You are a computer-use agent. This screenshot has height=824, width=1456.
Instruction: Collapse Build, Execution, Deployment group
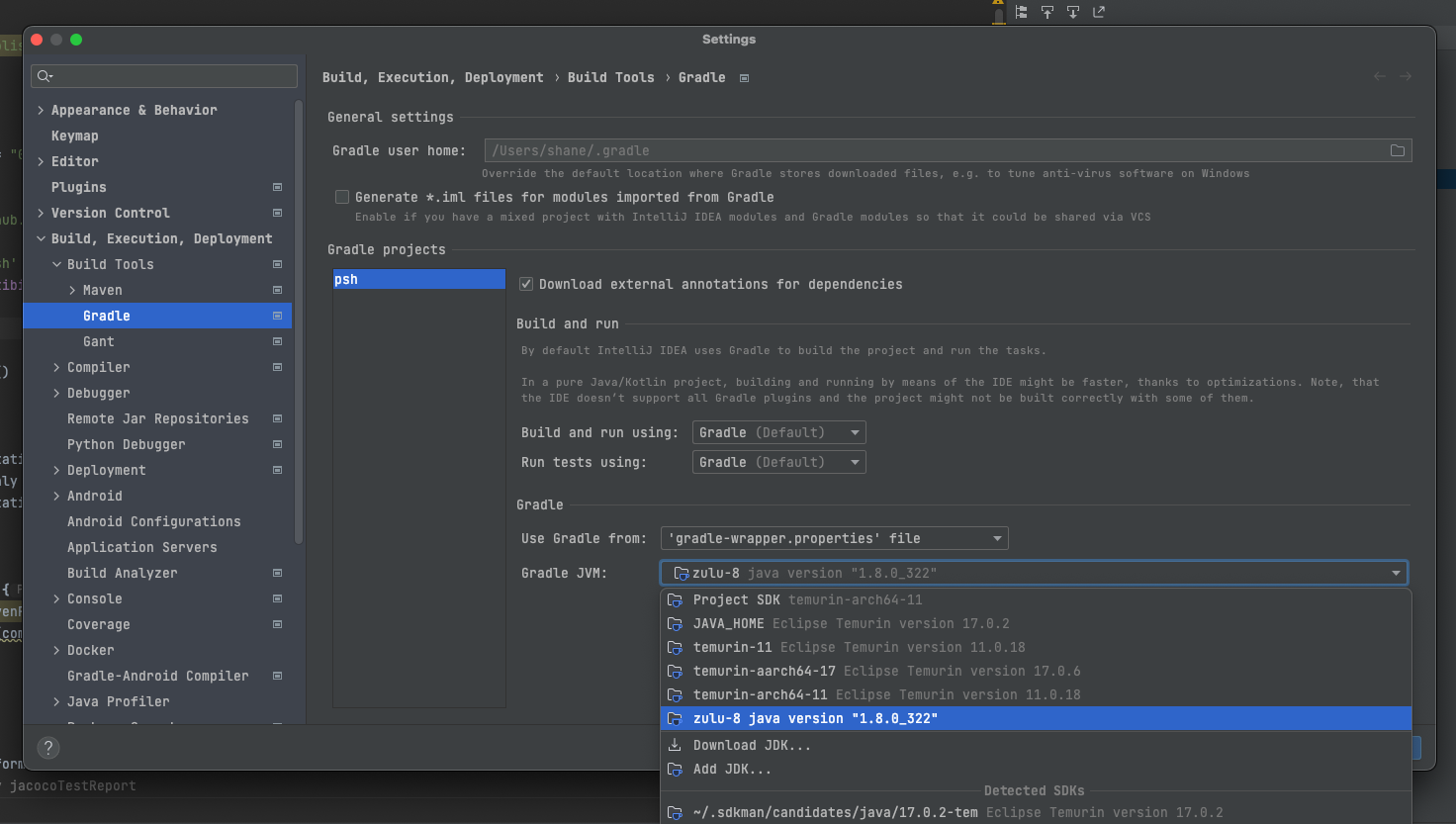point(41,238)
